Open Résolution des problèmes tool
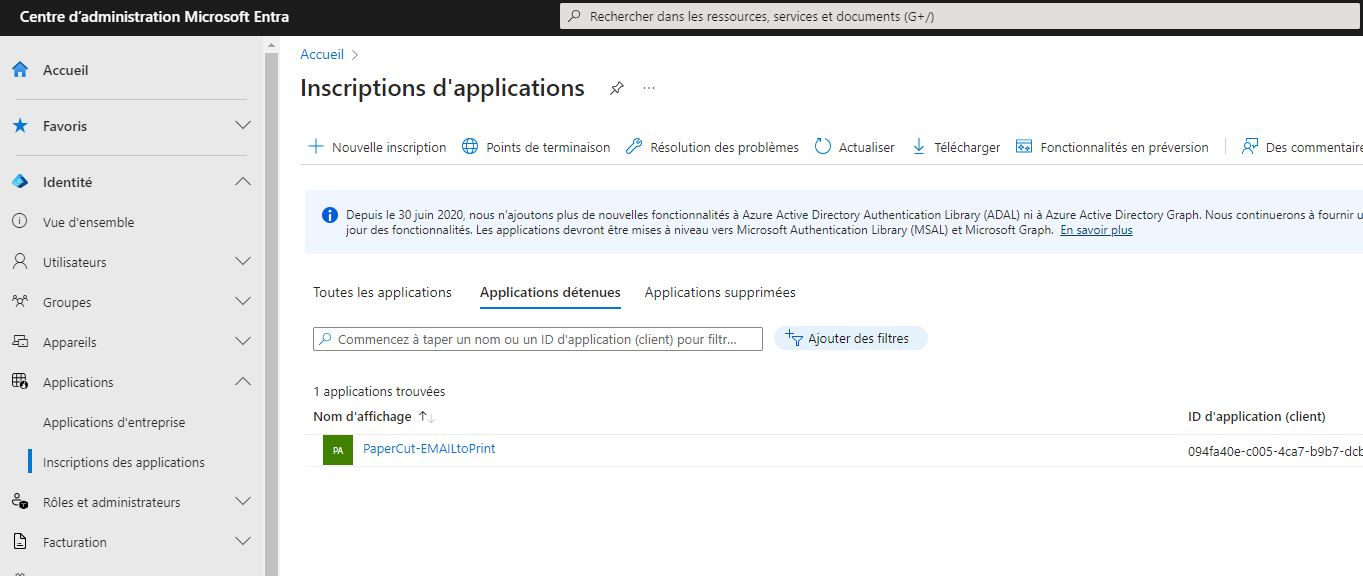The width and height of the screenshot is (1363, 576). [712, 147]
